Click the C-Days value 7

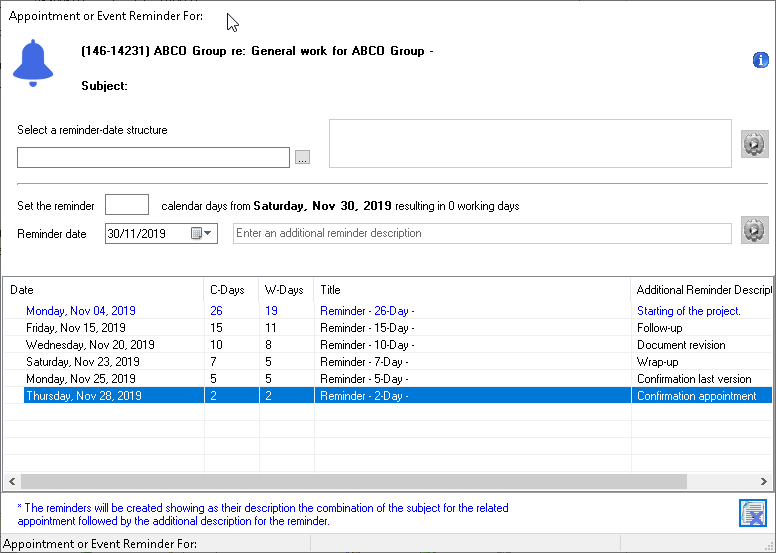[213, 361]
